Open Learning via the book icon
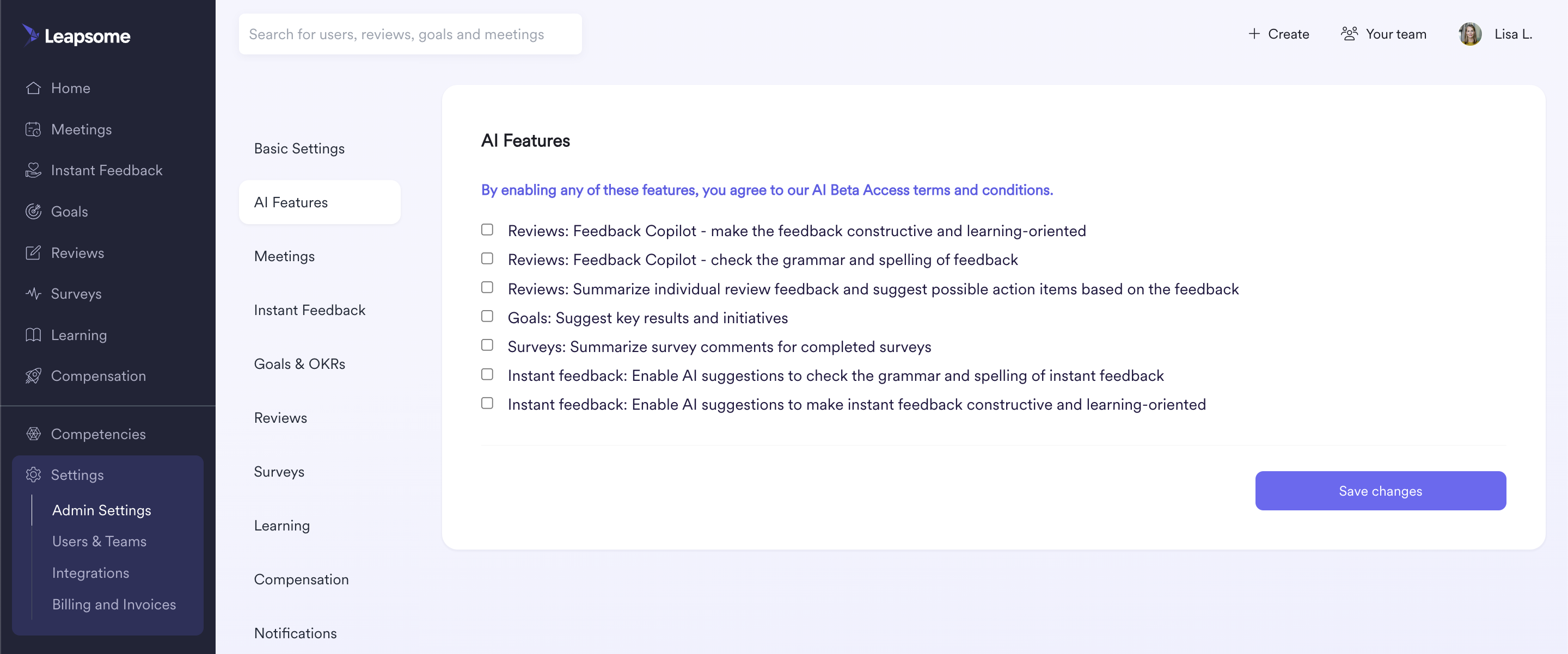Image resolution: width=1568 pixels, height=654 pixels. 33,335
